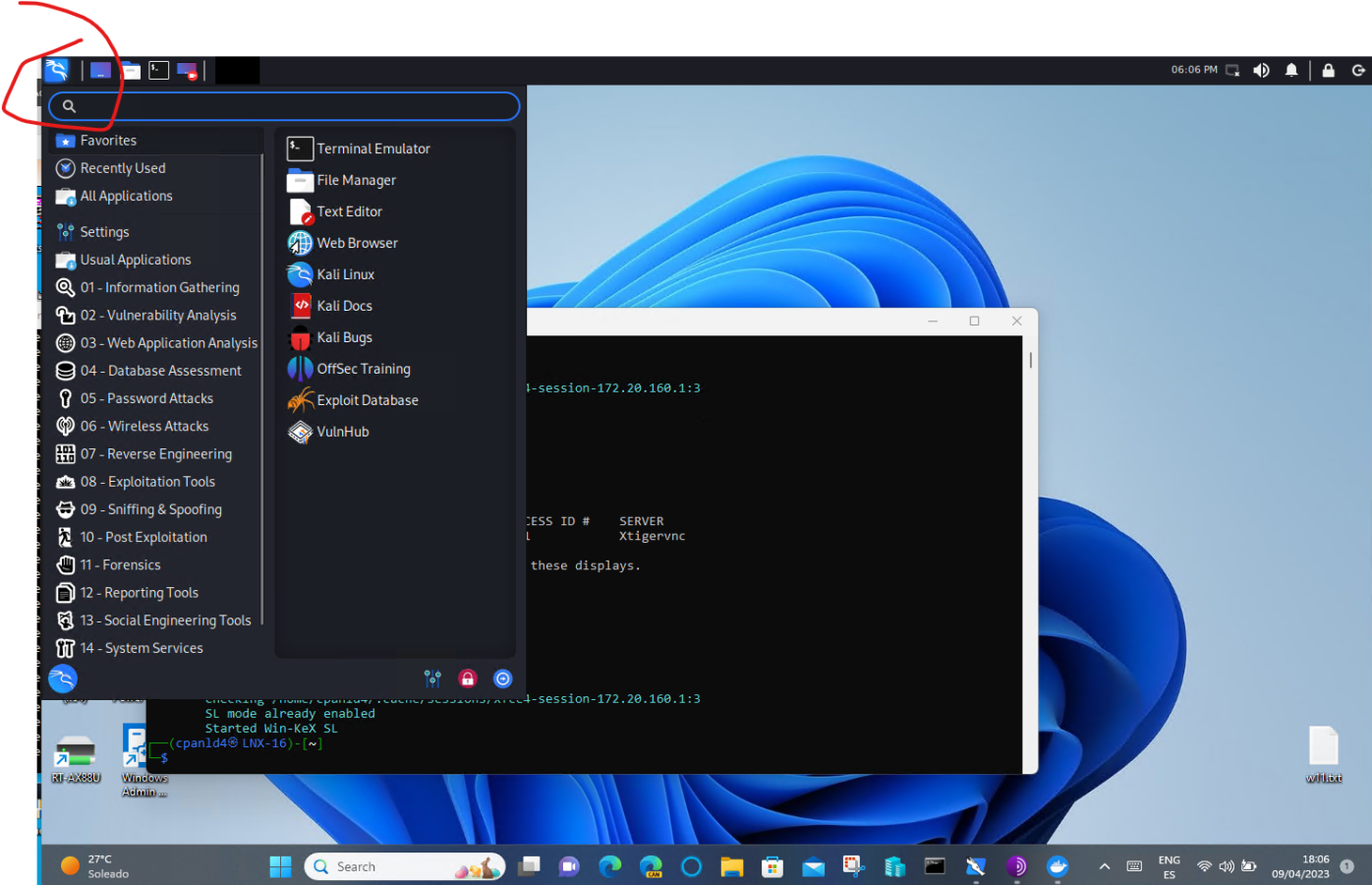1372x885 pixels.
Task: Launch terminal from the Kali top panel
Action: pos(158,71)
